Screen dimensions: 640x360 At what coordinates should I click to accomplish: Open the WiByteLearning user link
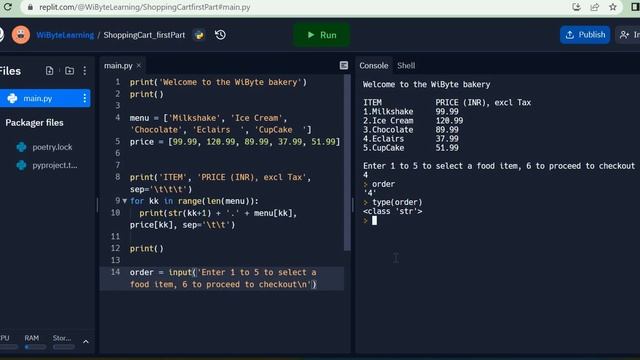pos(65,35)
